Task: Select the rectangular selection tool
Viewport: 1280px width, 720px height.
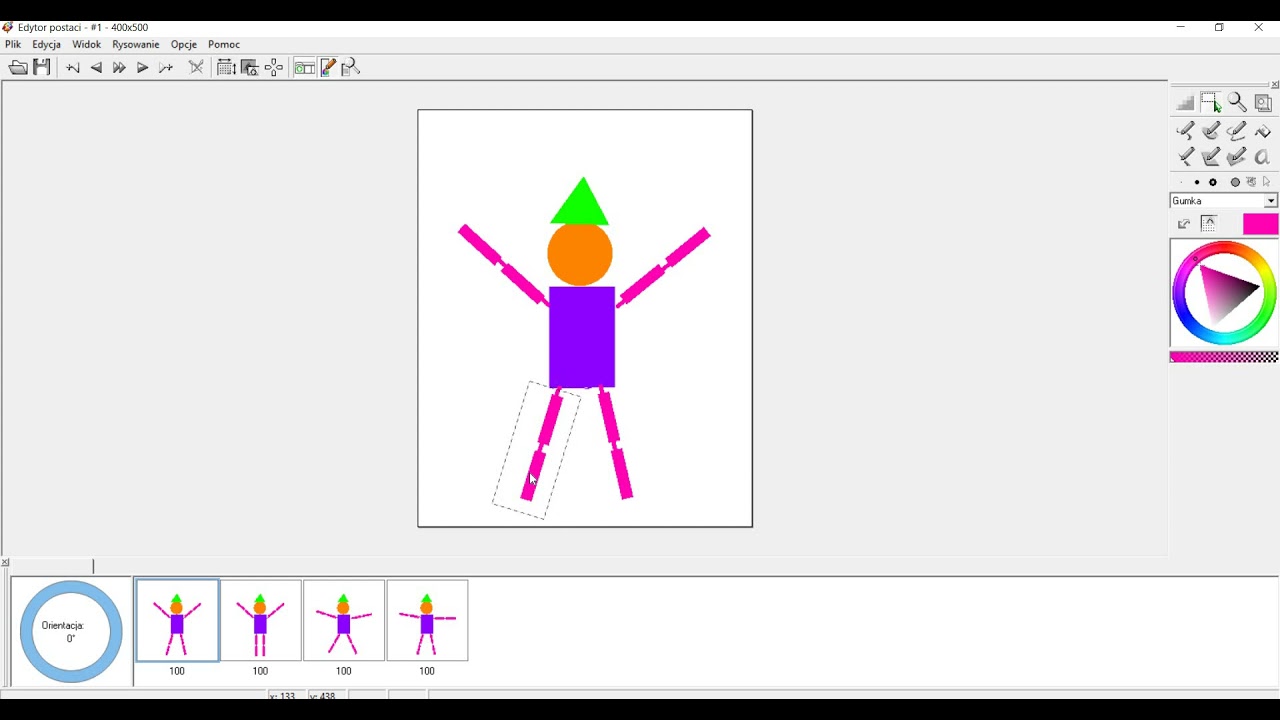Action: (x=1211, y=102)
